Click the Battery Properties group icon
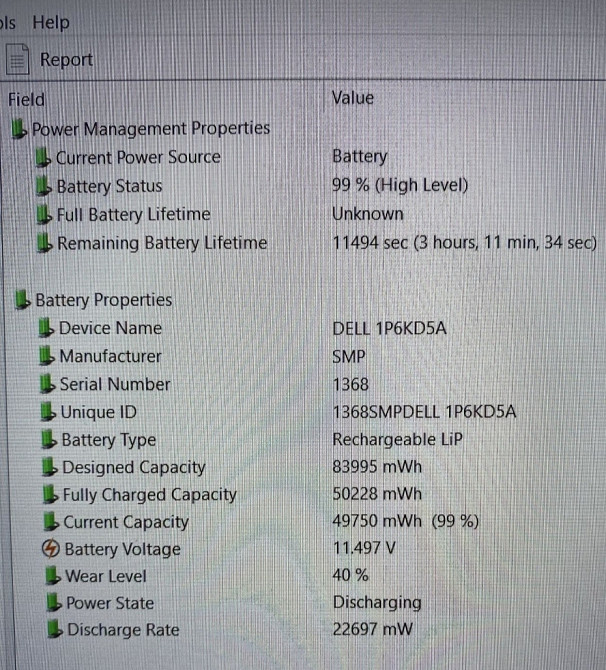Viewport: 606px width, 670px height. click(x=23, y=300)
